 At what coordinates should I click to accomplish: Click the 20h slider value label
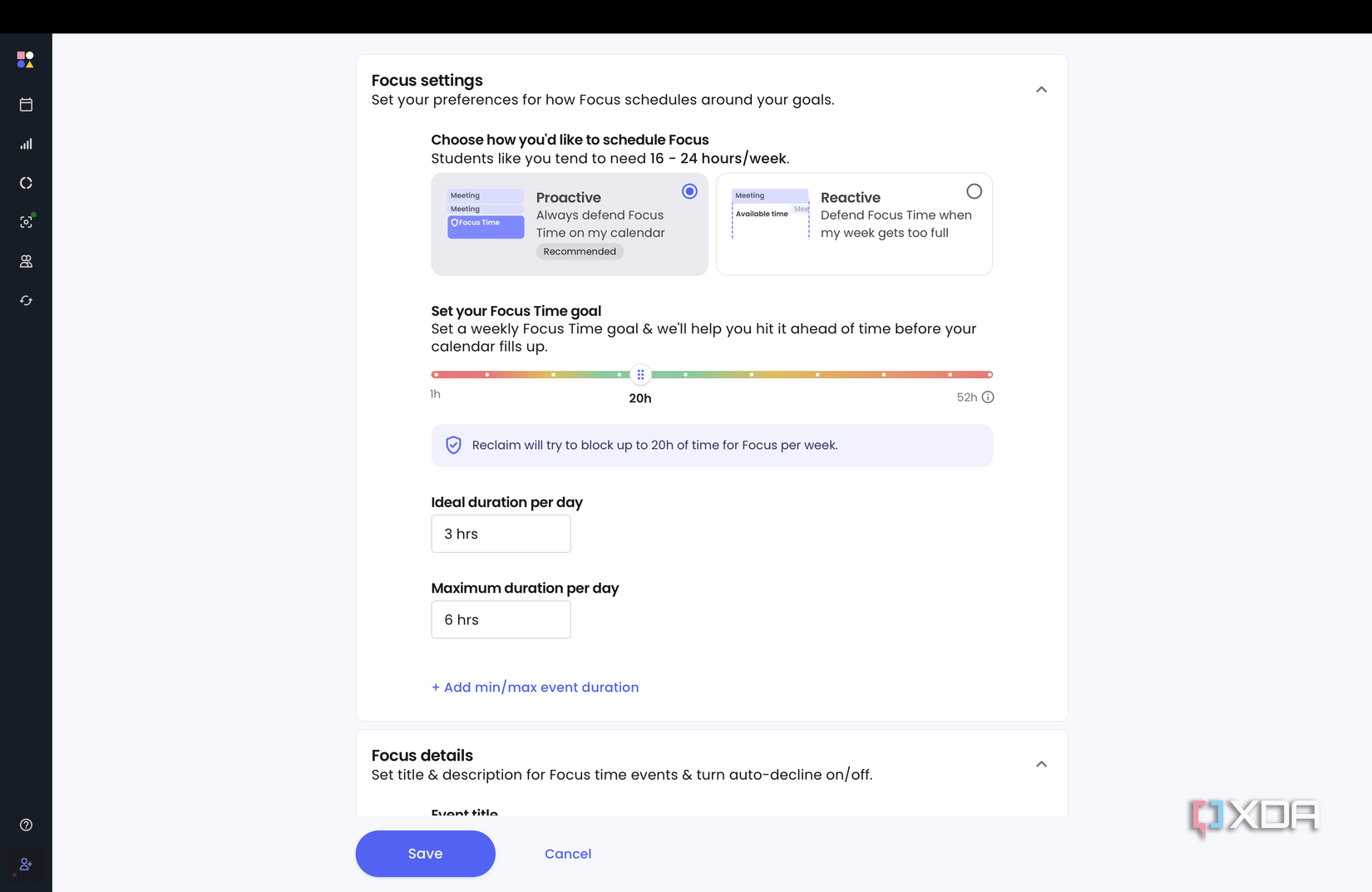click(x=640, y=398)
